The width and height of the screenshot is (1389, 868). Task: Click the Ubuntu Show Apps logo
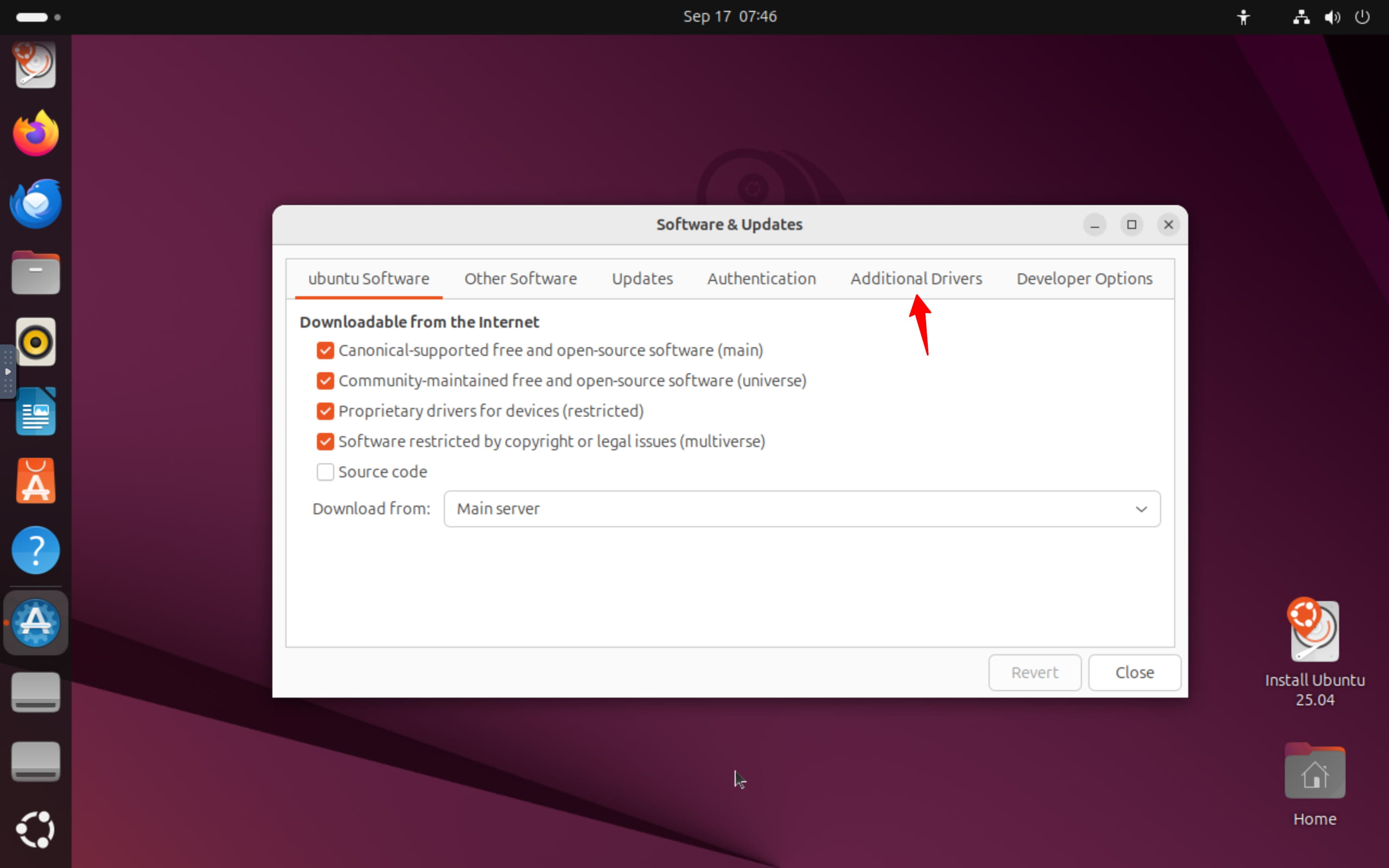[36, 829]
